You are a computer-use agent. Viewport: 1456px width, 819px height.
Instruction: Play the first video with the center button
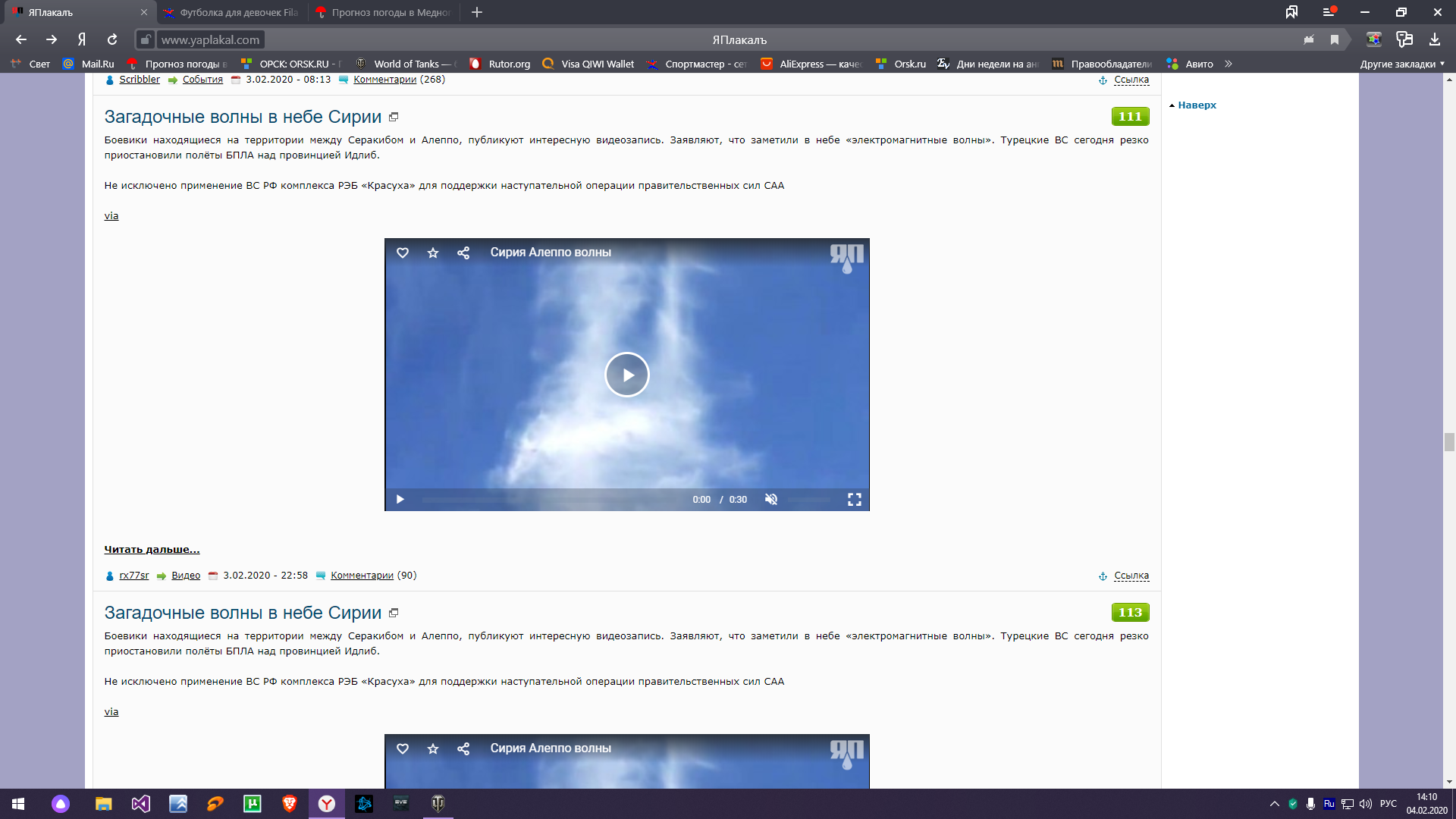tap(627, 375)
